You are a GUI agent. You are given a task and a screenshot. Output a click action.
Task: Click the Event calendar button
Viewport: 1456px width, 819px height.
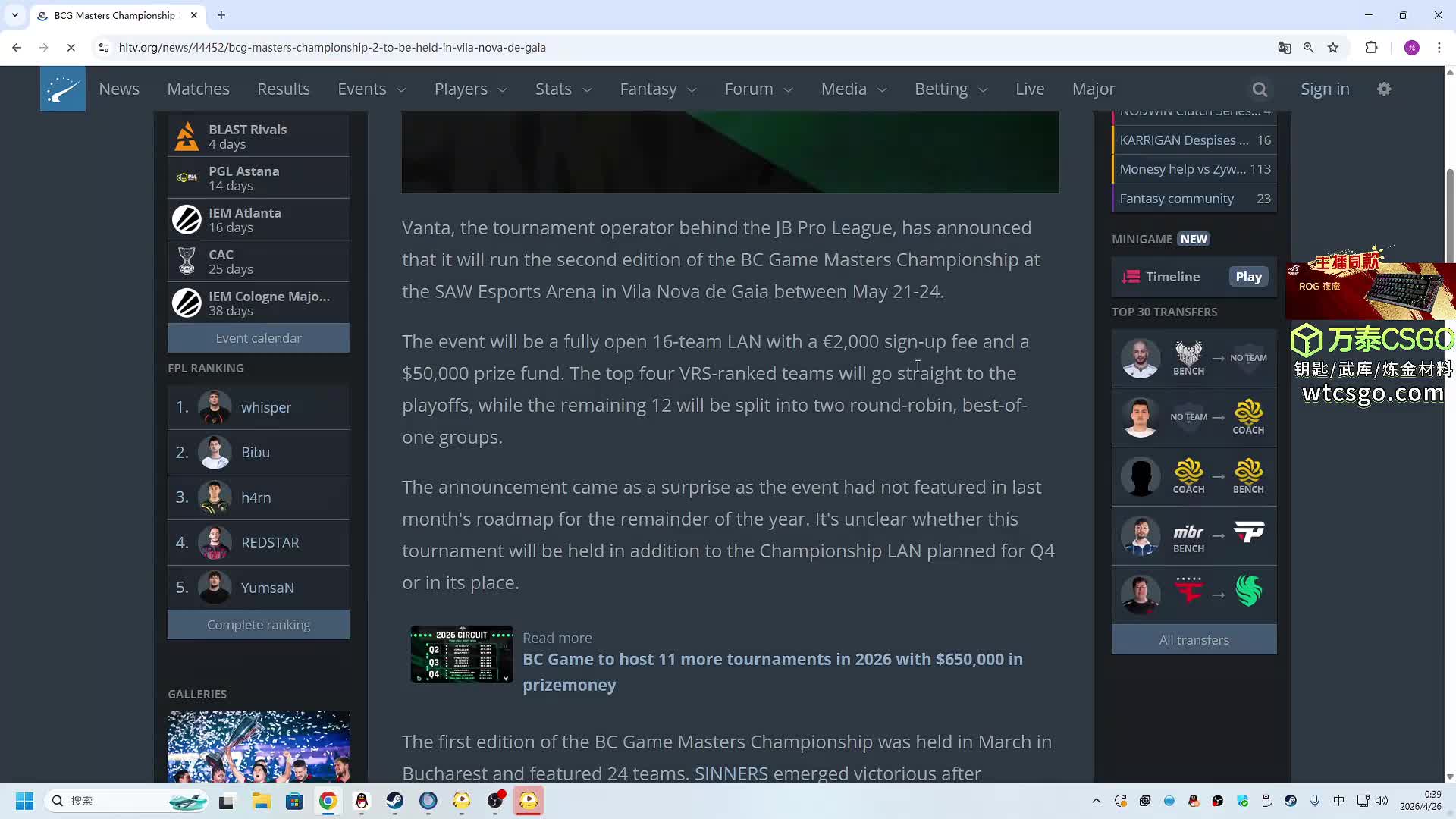click(x=258, y=338)
